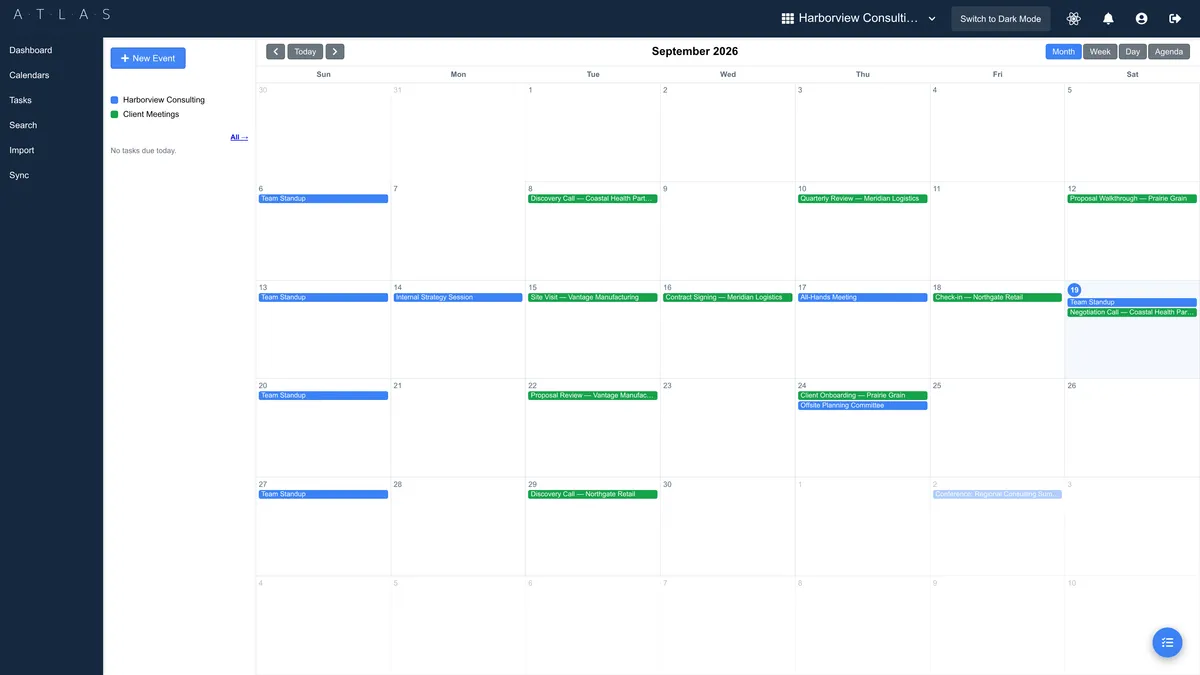Open Discovery Call — Coastal Health event

[593, 199]
